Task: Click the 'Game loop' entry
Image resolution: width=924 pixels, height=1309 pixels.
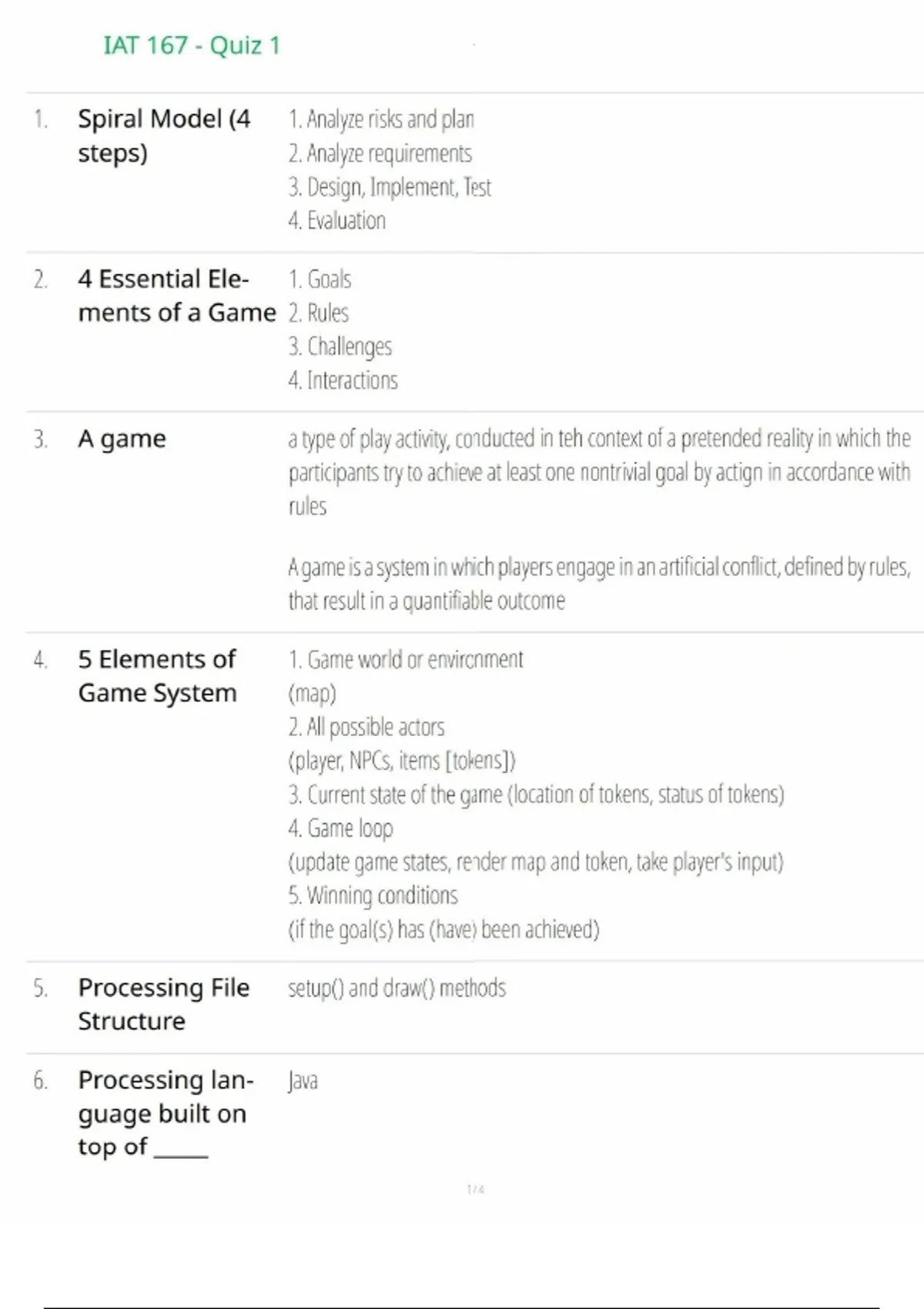Action: pyautogui.click(x=341, y=829)
